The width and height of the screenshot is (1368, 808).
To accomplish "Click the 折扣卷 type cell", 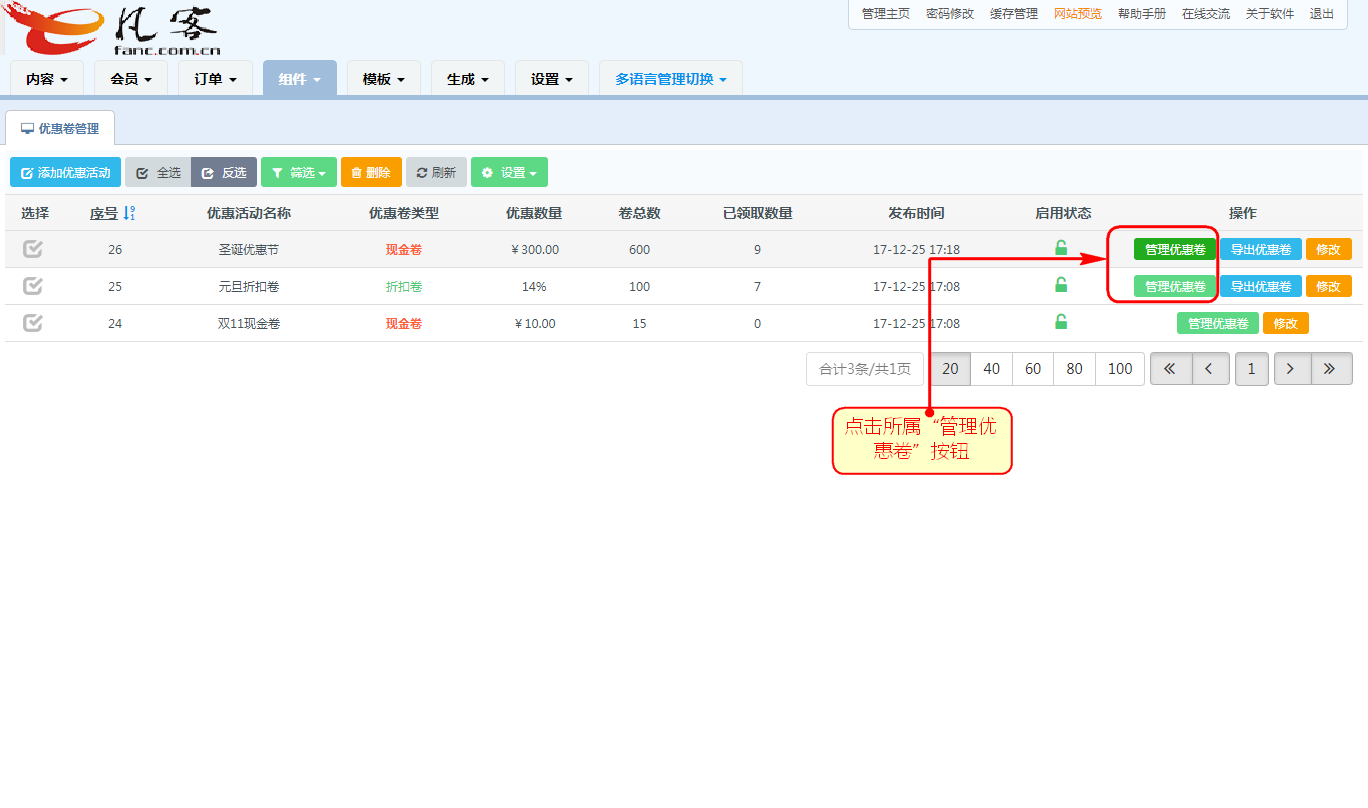I will [x=404, y=287].
